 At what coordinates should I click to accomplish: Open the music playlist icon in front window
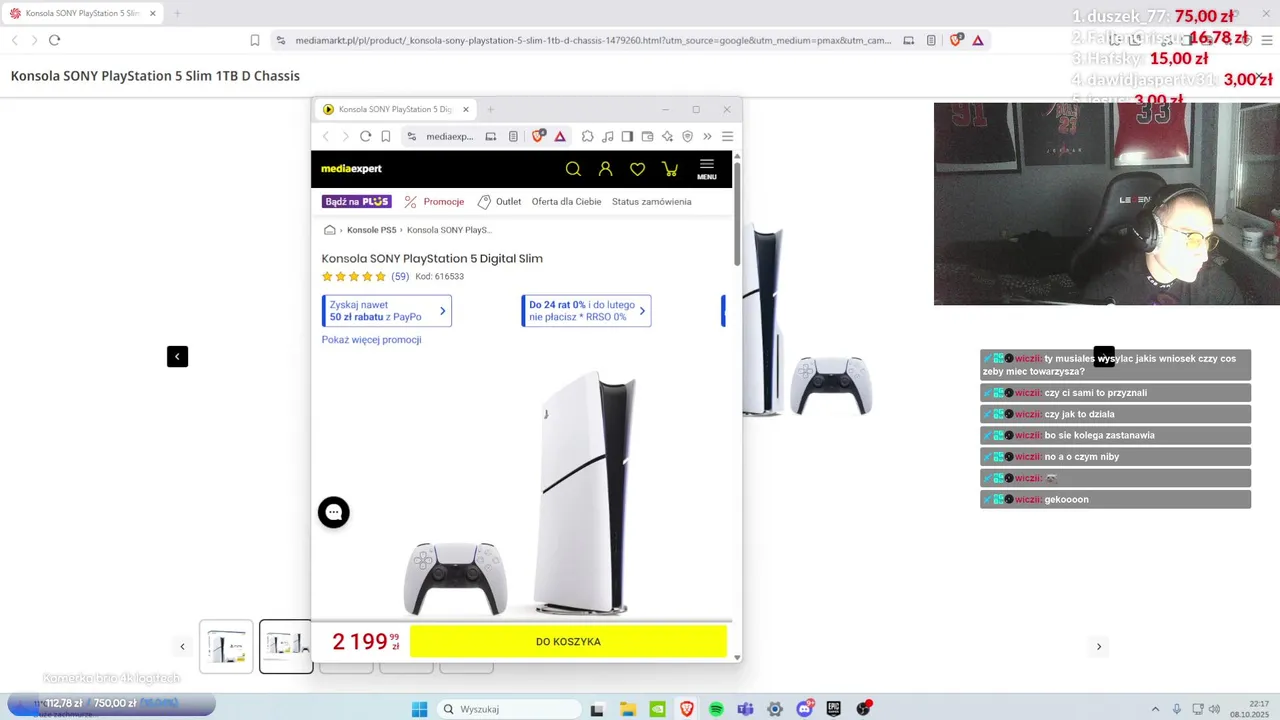point(608,136)
